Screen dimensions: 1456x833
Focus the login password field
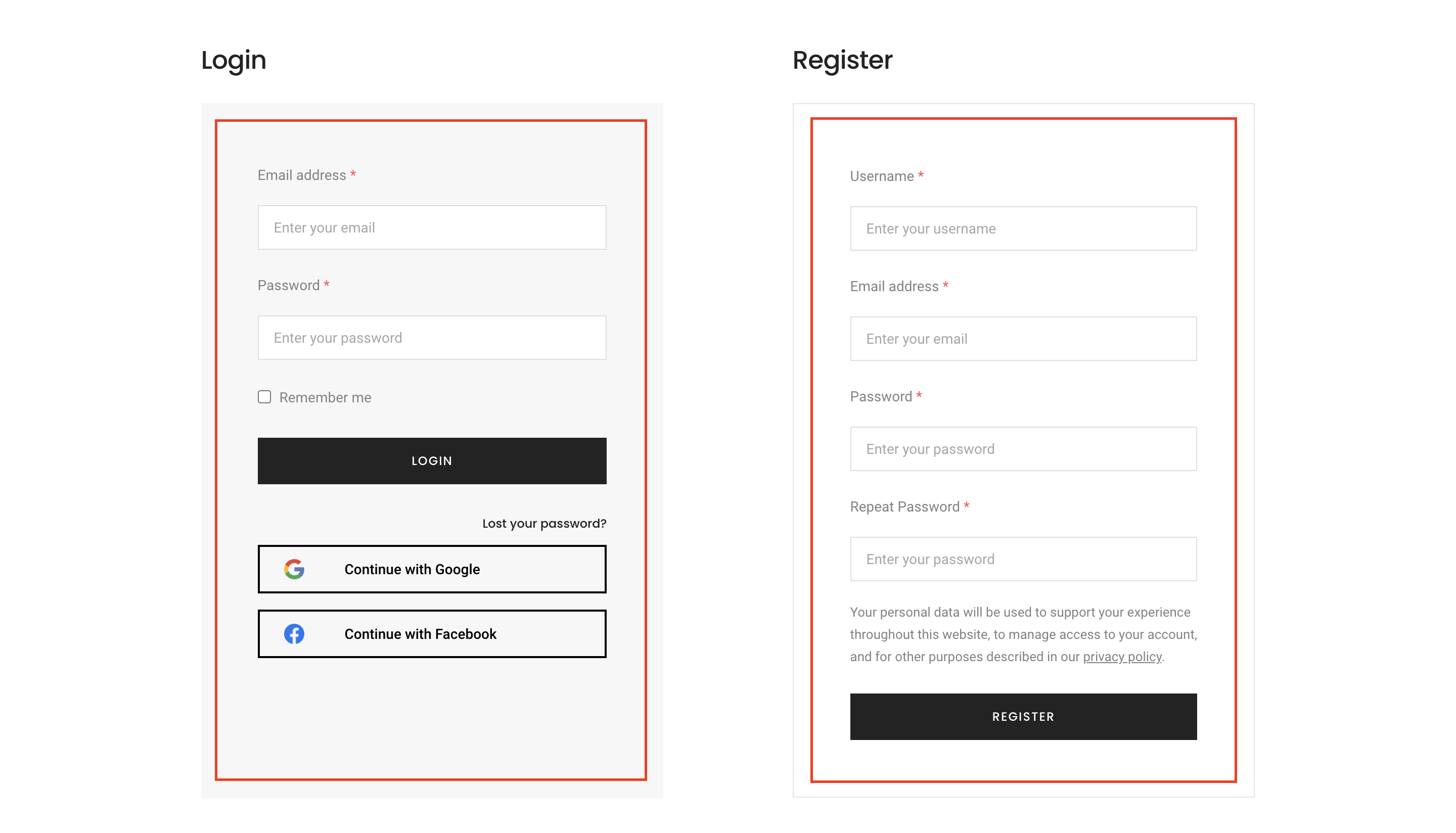click(432, 338)
